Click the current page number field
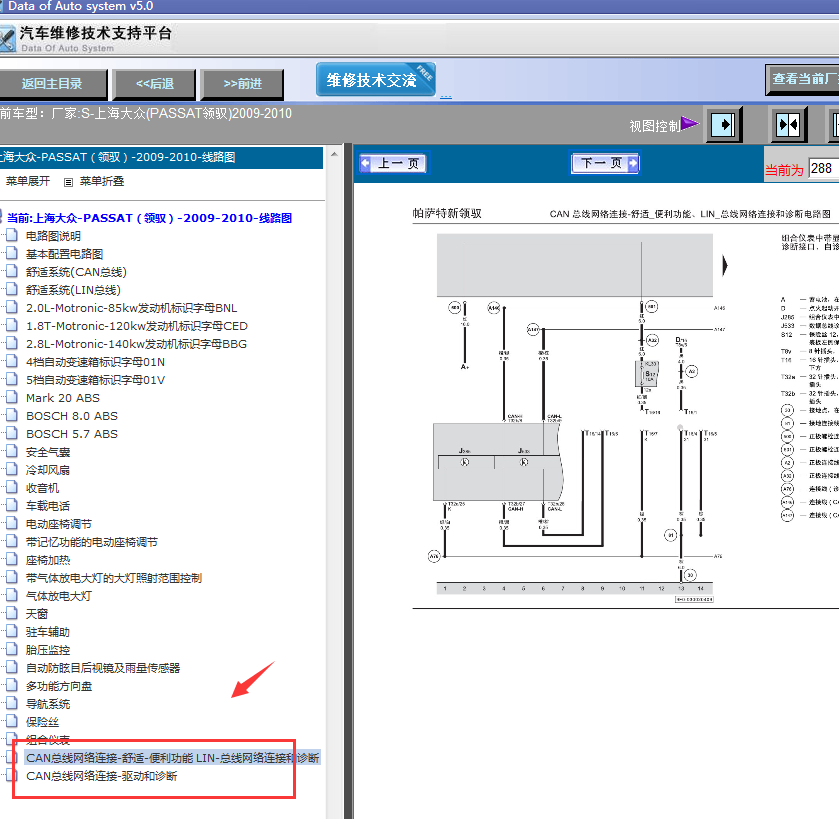Screen dimensions: 839x819 823,170
